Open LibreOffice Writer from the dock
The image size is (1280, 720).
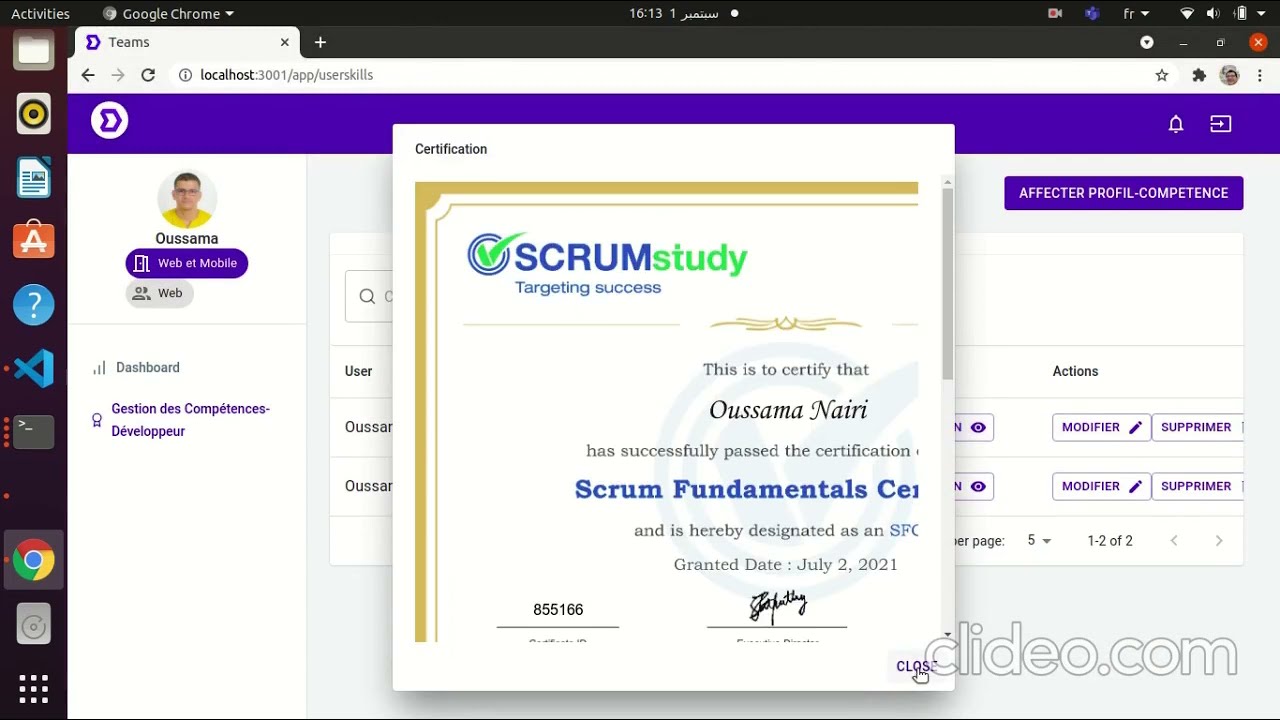click(x=33, y=178)
